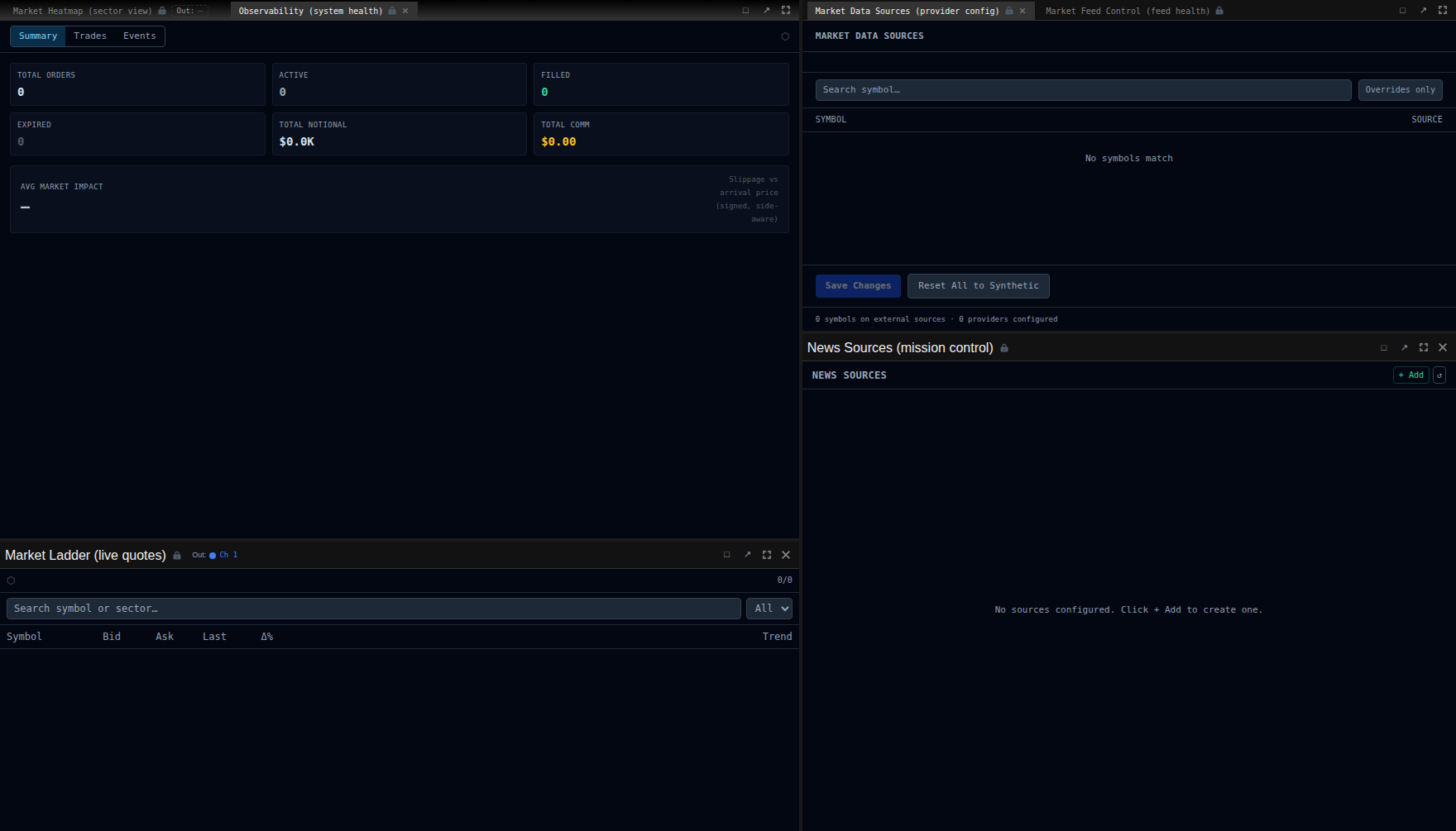
Task: Make the Market Data Sources panel fullscreen
Action: 1443,11
